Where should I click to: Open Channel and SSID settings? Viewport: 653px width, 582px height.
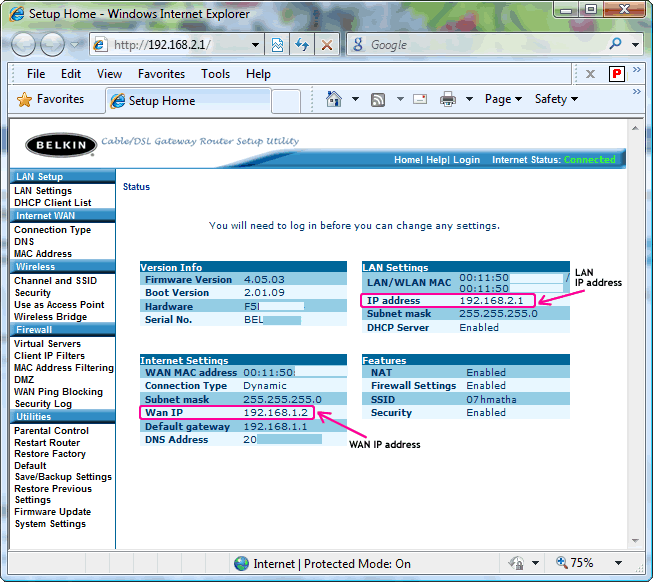click(55, 281)
